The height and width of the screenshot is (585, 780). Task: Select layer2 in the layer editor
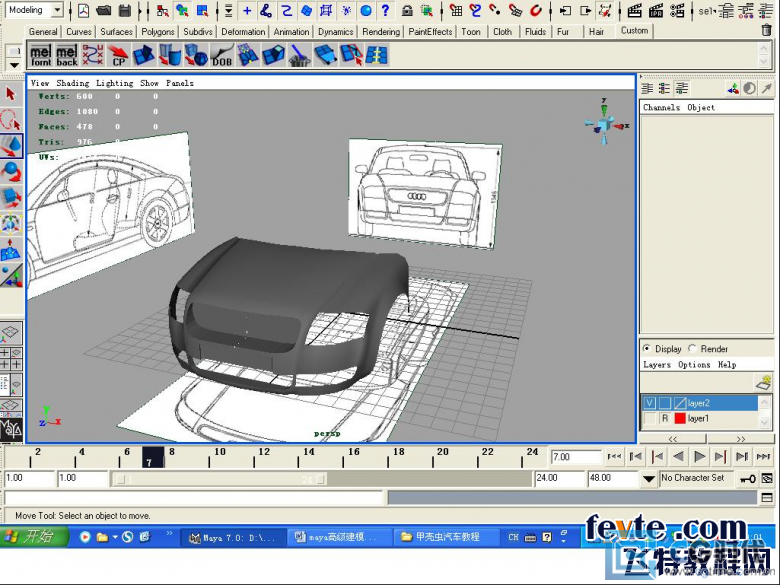click(699, 403)
